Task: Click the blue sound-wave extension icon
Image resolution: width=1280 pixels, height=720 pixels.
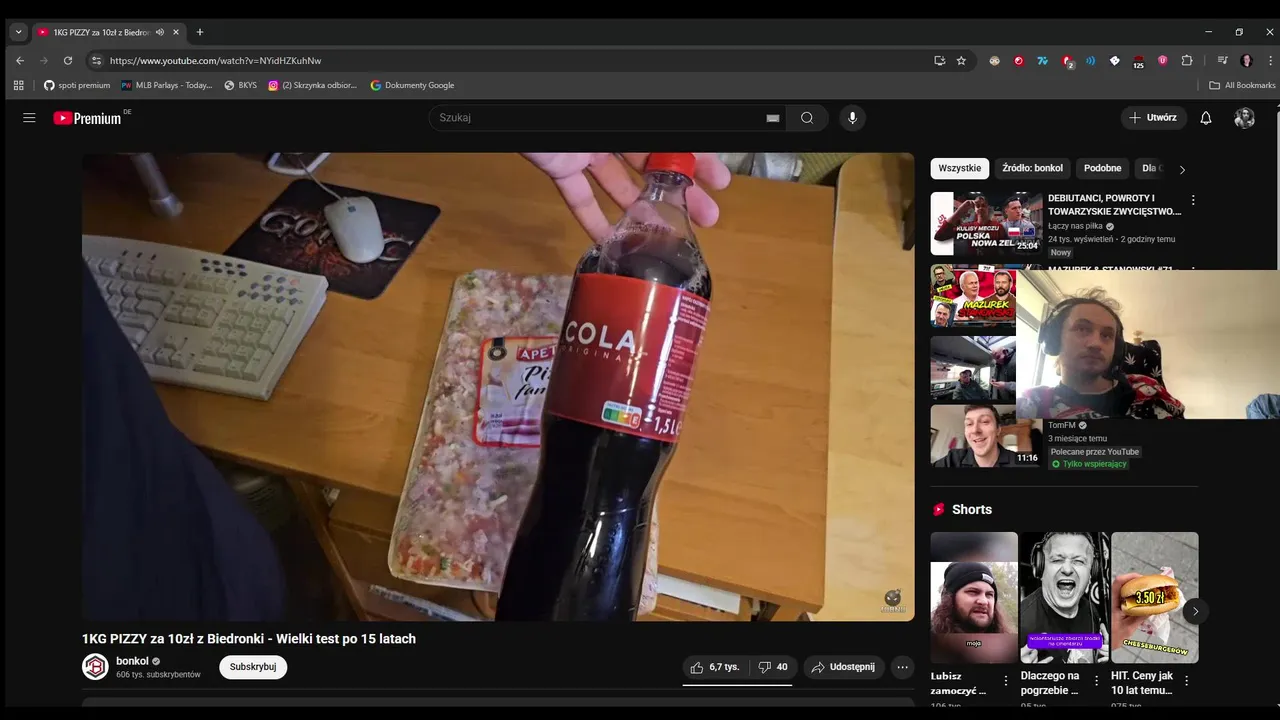Action: coord(1091,60)
